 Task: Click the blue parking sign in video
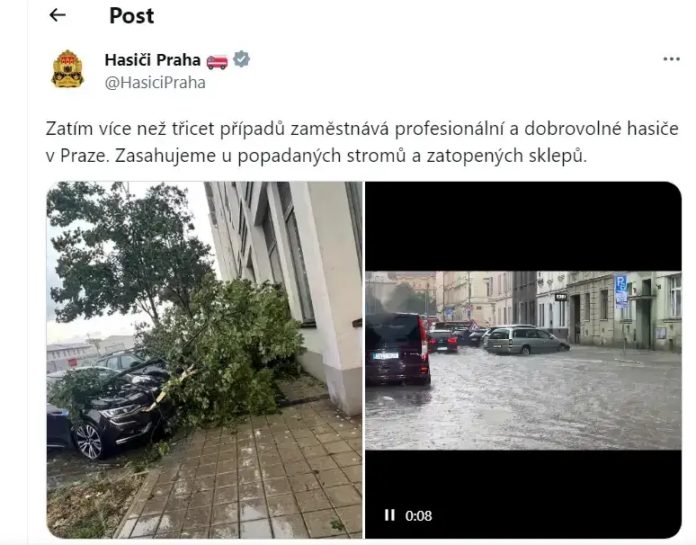pyautogui.click(x=621, y=291)
